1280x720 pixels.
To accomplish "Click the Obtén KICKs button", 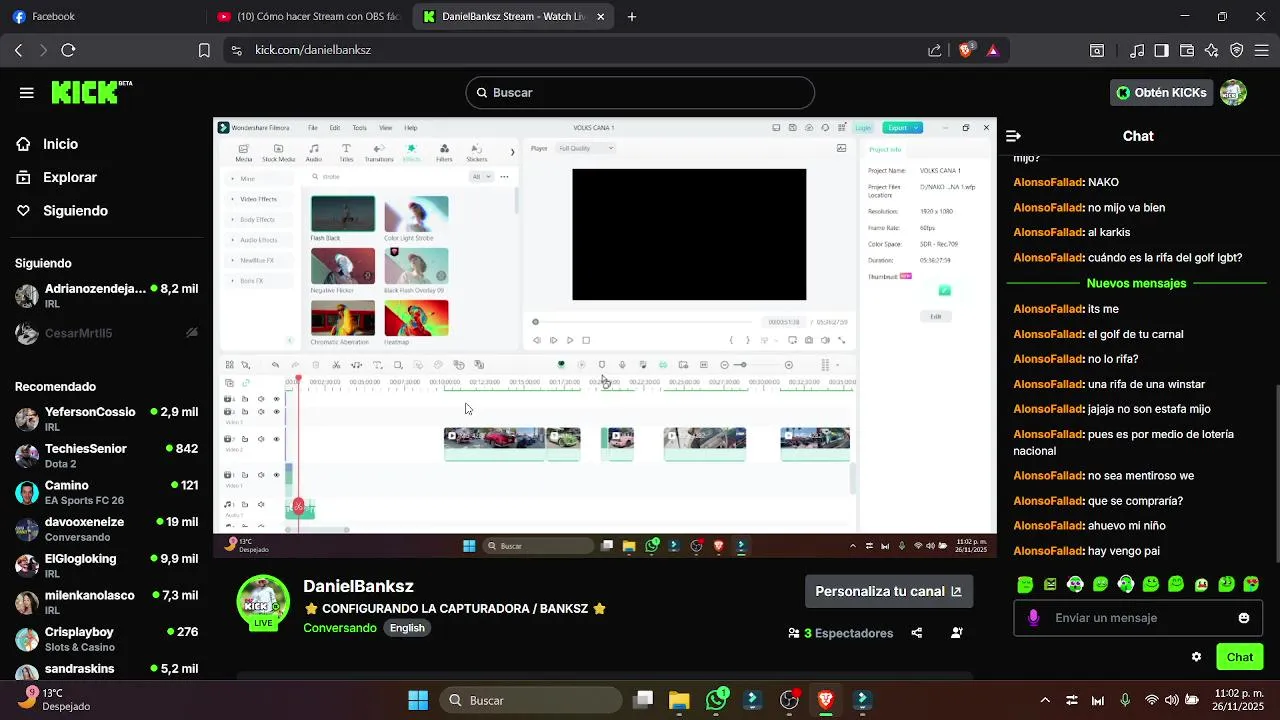I will coord(1162,93).
